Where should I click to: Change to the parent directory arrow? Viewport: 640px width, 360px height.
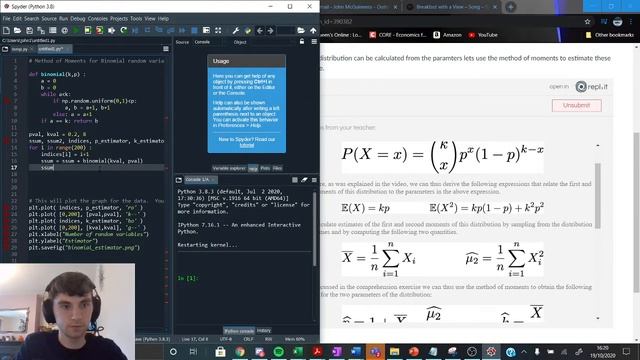point(313,30)
